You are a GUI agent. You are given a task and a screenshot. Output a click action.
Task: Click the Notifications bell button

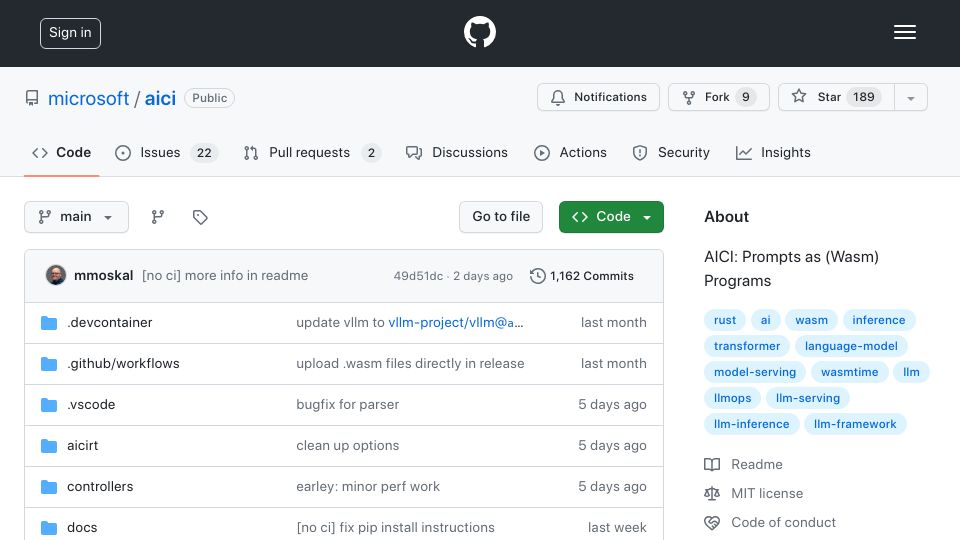(598, 97)
